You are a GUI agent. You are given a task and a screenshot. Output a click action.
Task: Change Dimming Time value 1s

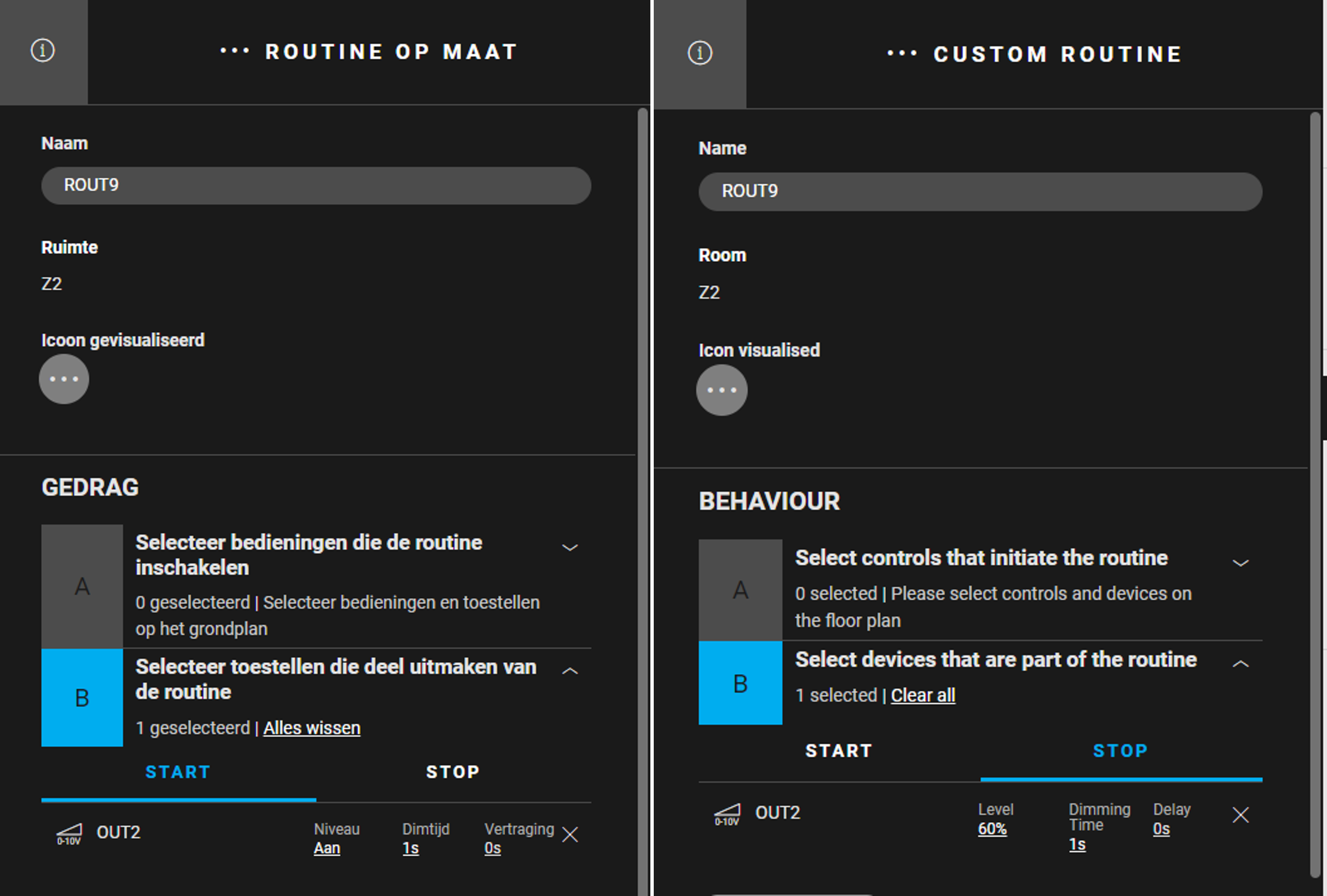pyautogui.click(x=1078, y=845)
